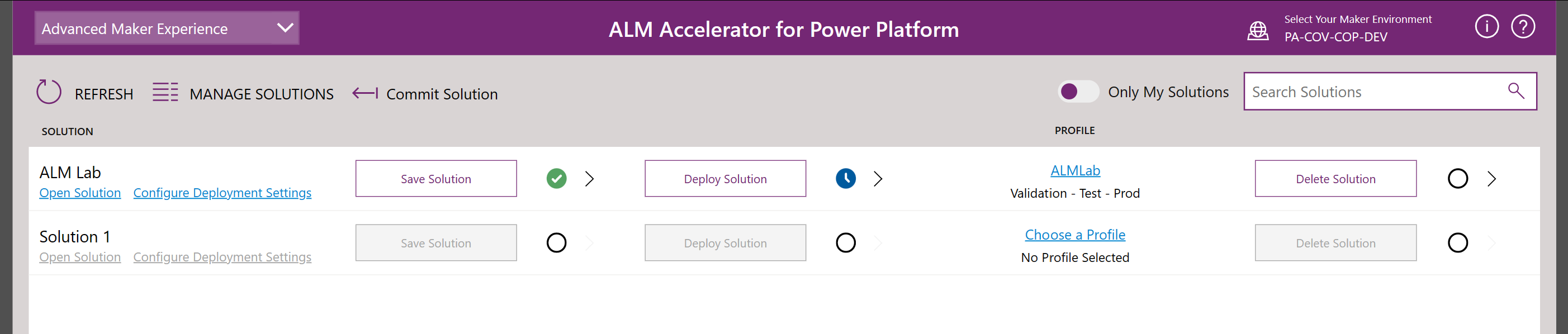
Task: Click the Refresh icon
Action: click(x=49, y=92)
